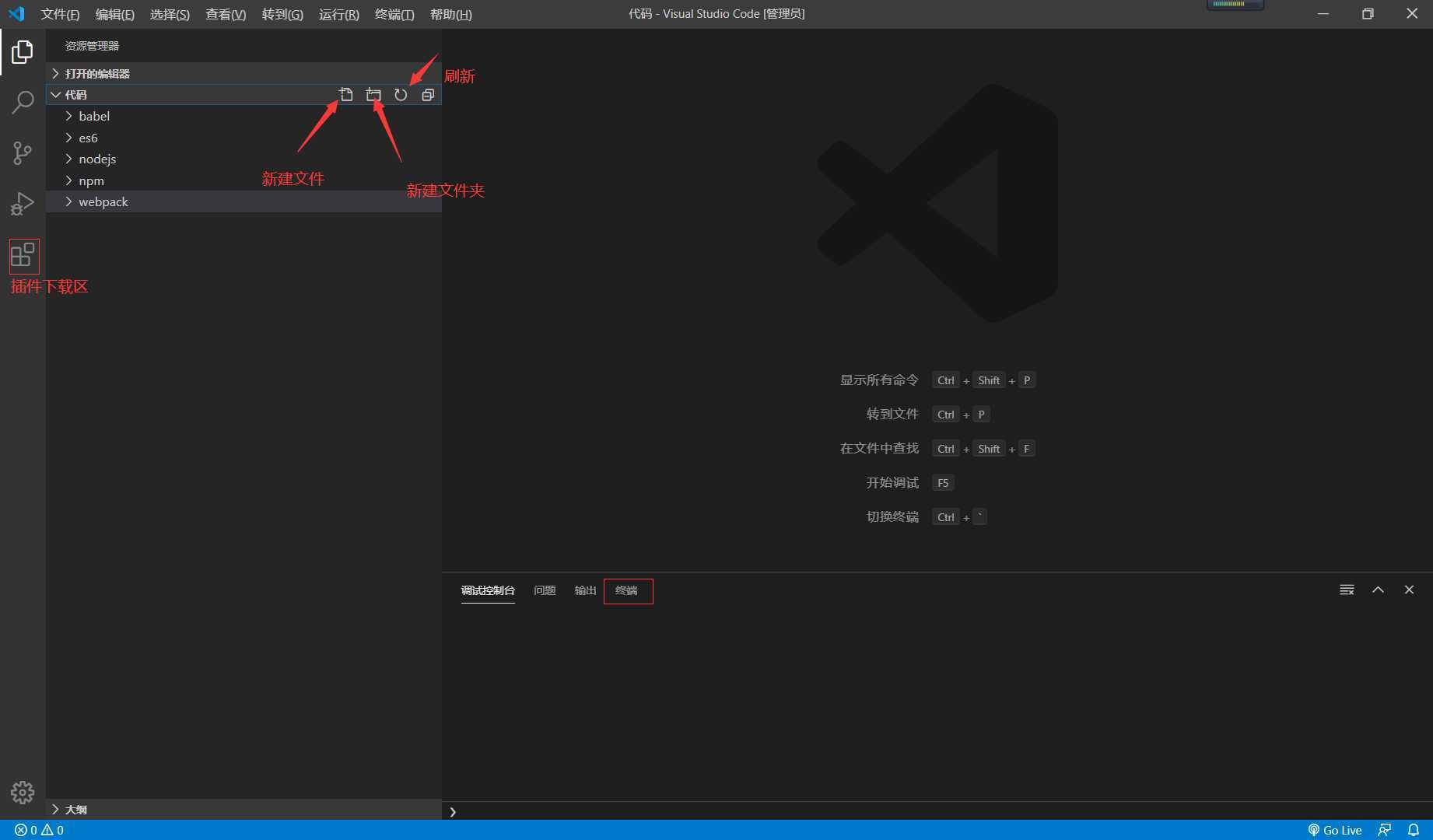Expand the npm folder
This screenshot has height=840, width=1433.
[244, 180]
